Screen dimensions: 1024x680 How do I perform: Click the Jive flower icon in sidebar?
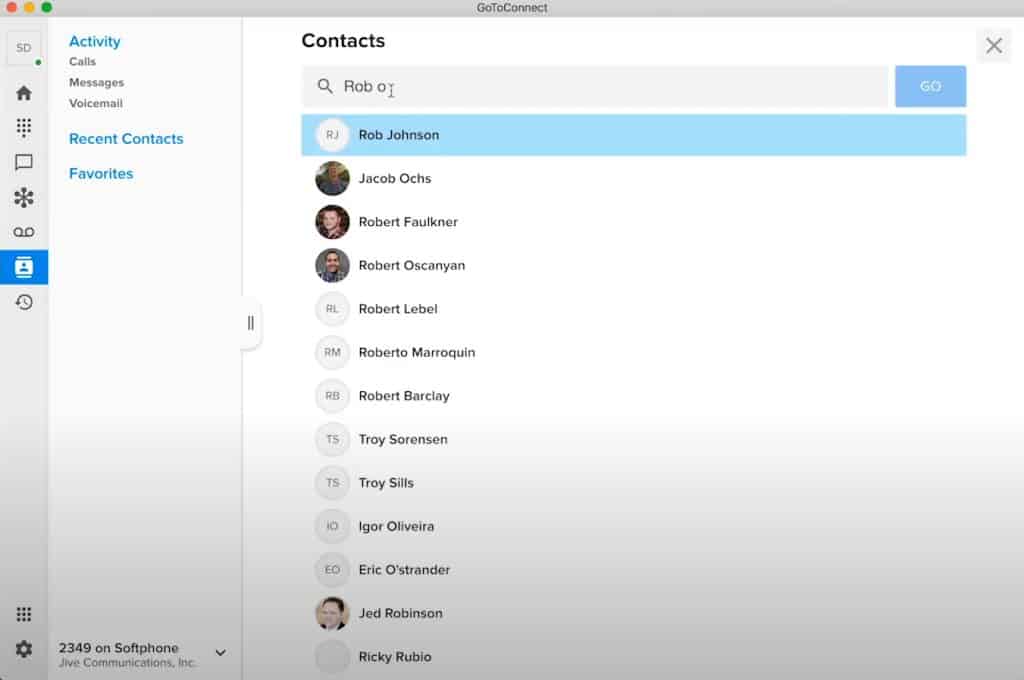coord(24,197)
